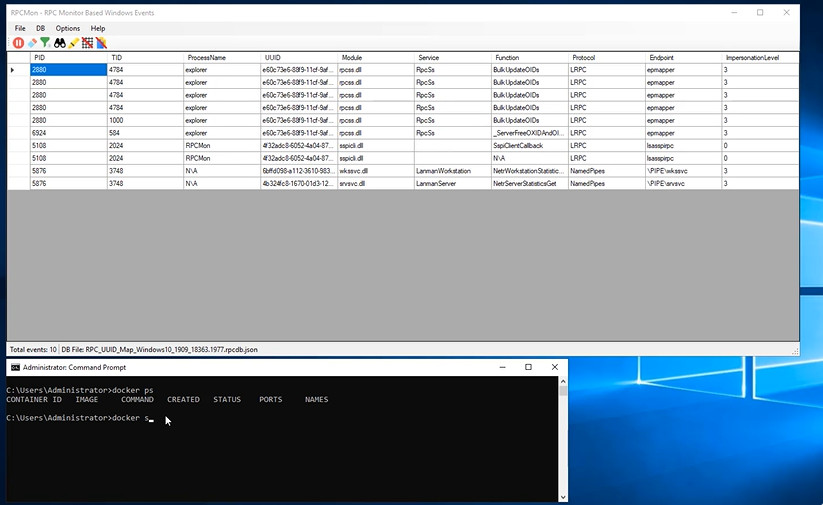Open the Options menu
The height and width of the screenshot is (505, 823).
68,28
